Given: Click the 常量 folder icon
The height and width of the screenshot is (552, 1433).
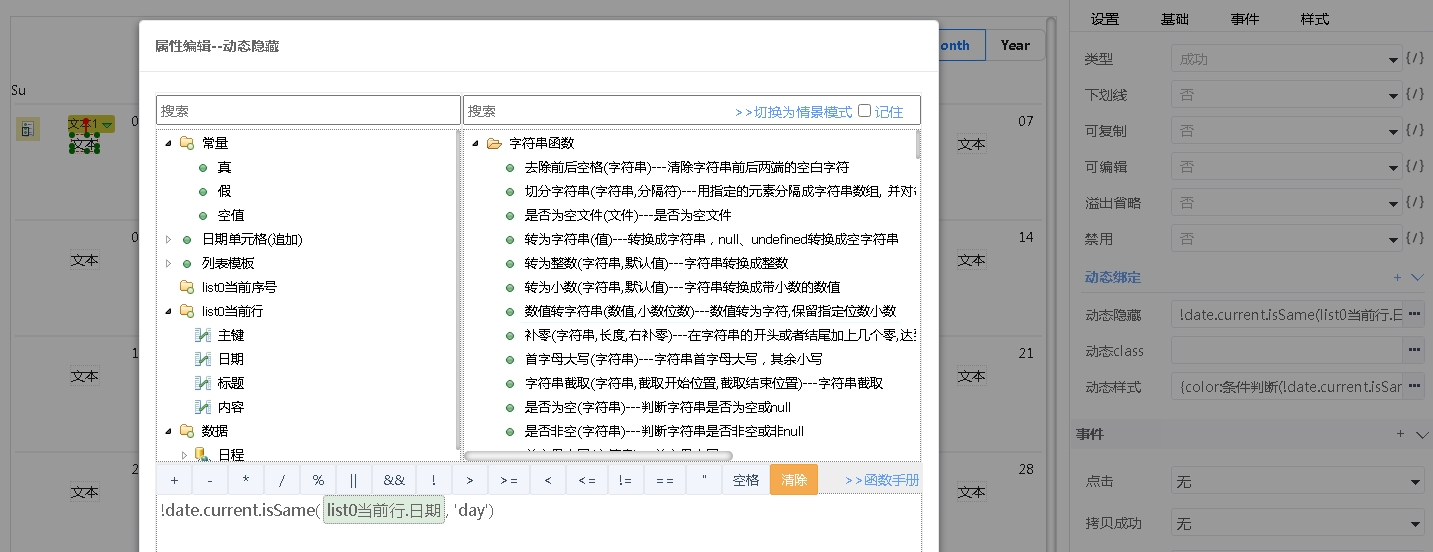Looking at the screenshot, I should point(186,143).
